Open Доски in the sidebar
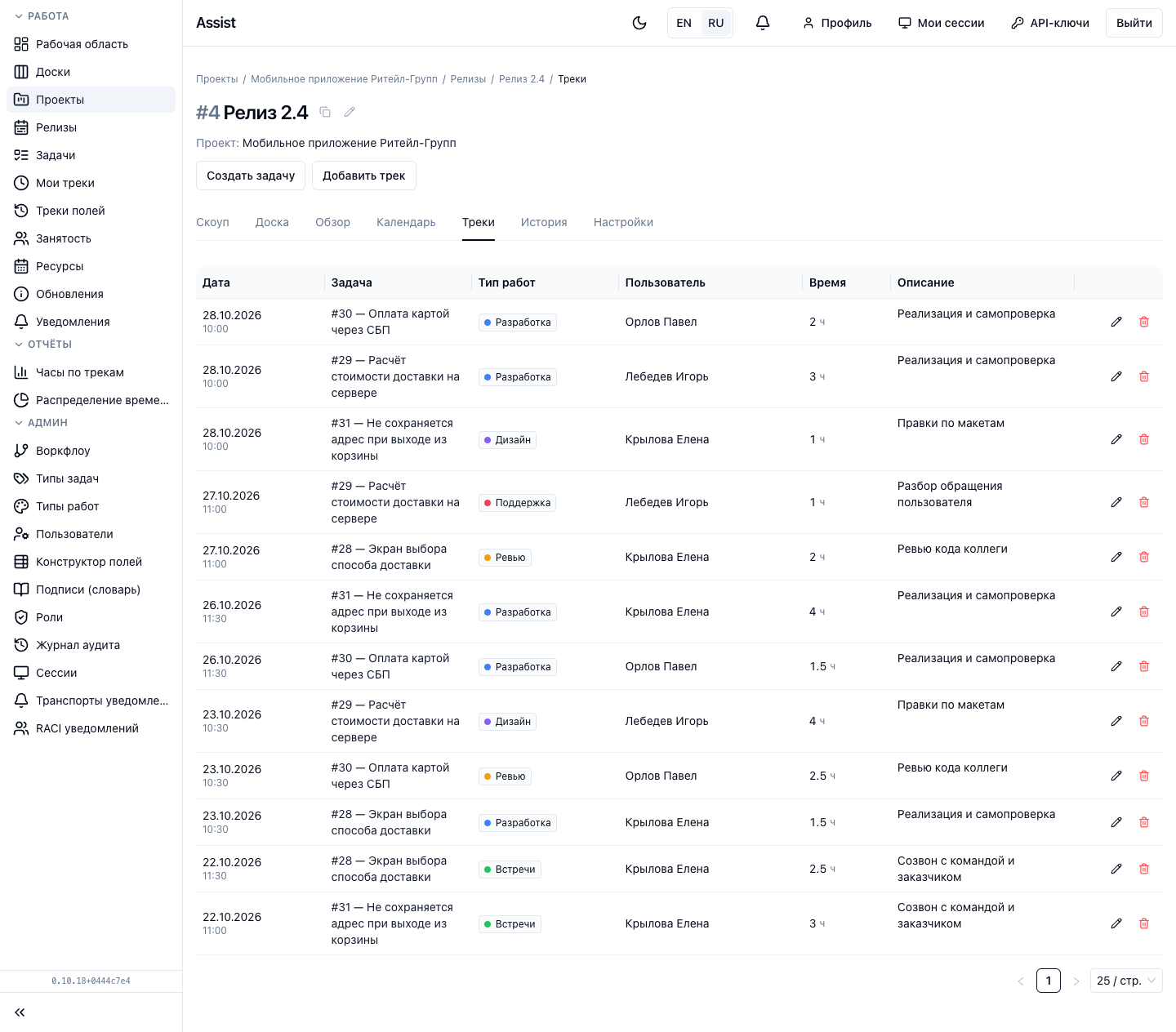Image resolution: width=1176 pixels, height=1032 pixels. tap(91, 72)
